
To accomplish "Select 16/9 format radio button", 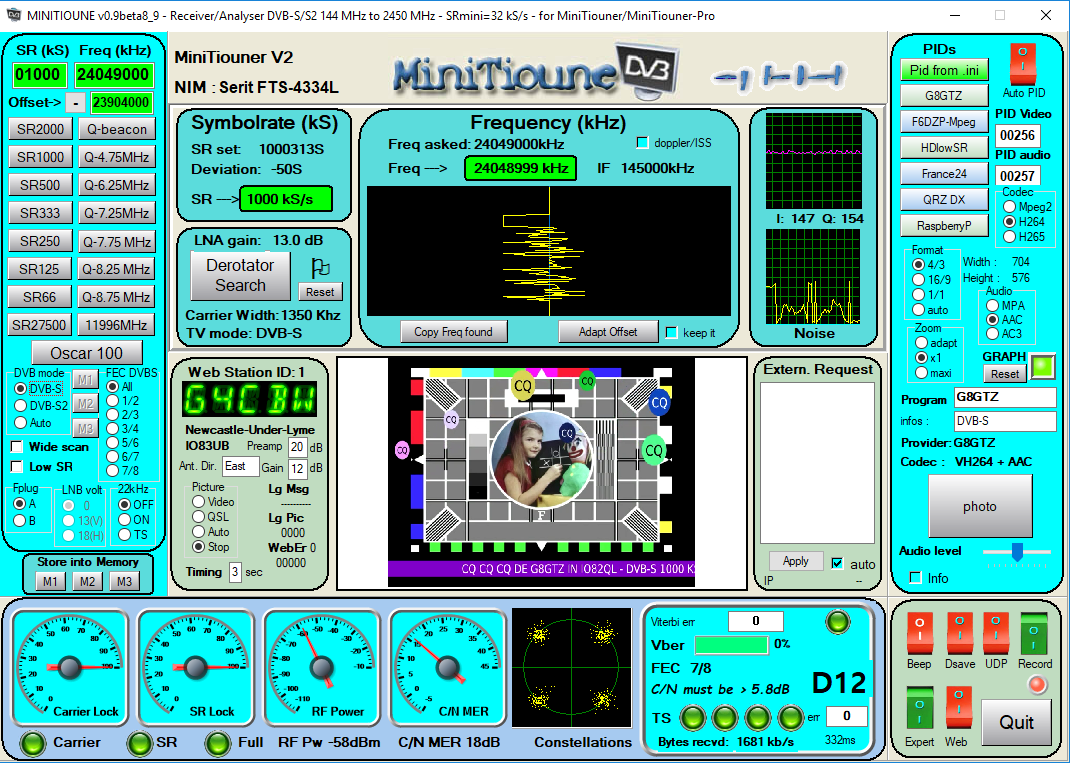I will pos(919,279).
